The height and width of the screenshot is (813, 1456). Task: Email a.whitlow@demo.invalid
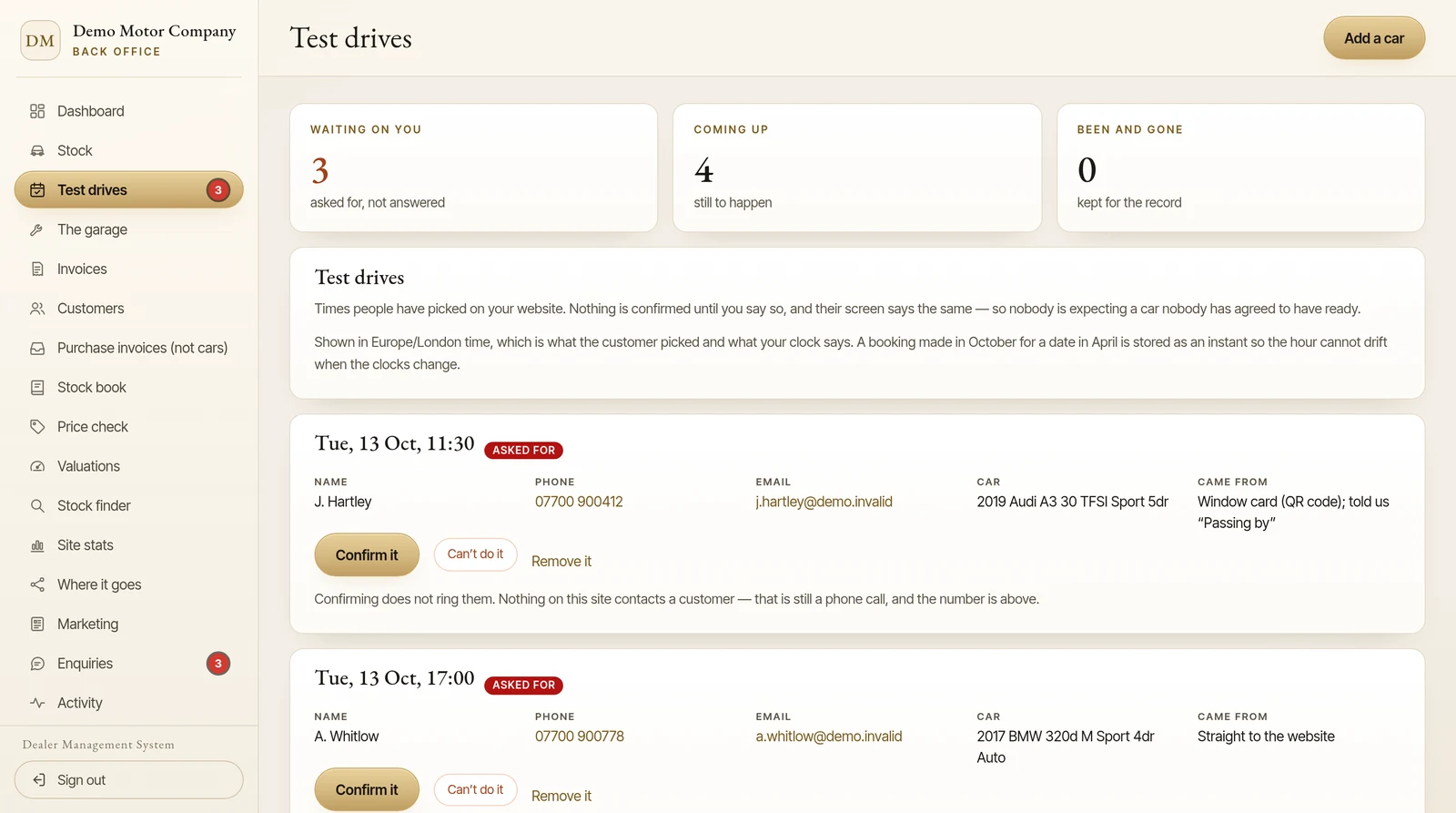point(829,737)
